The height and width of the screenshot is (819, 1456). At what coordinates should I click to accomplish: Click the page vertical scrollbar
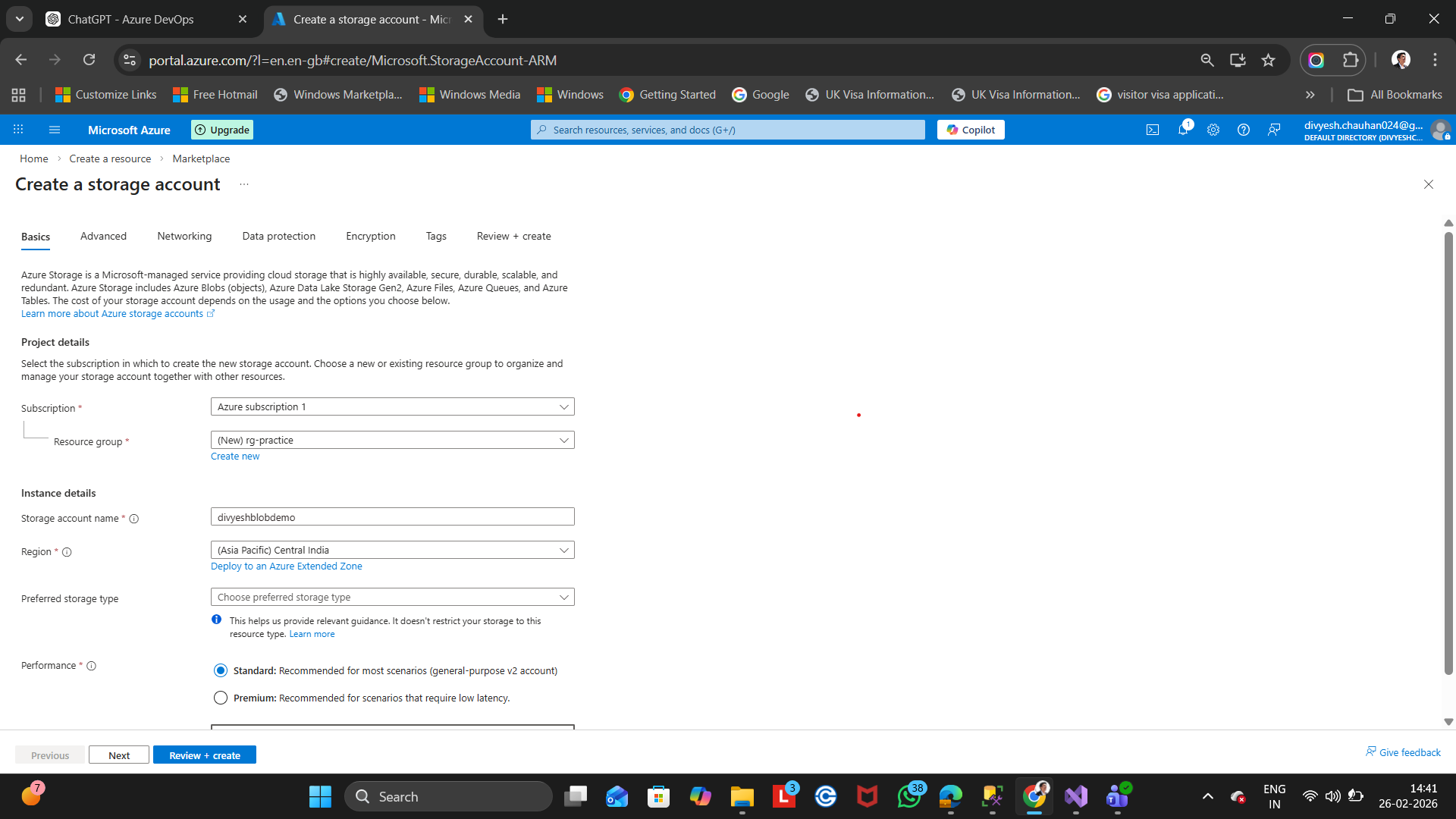1448,455
